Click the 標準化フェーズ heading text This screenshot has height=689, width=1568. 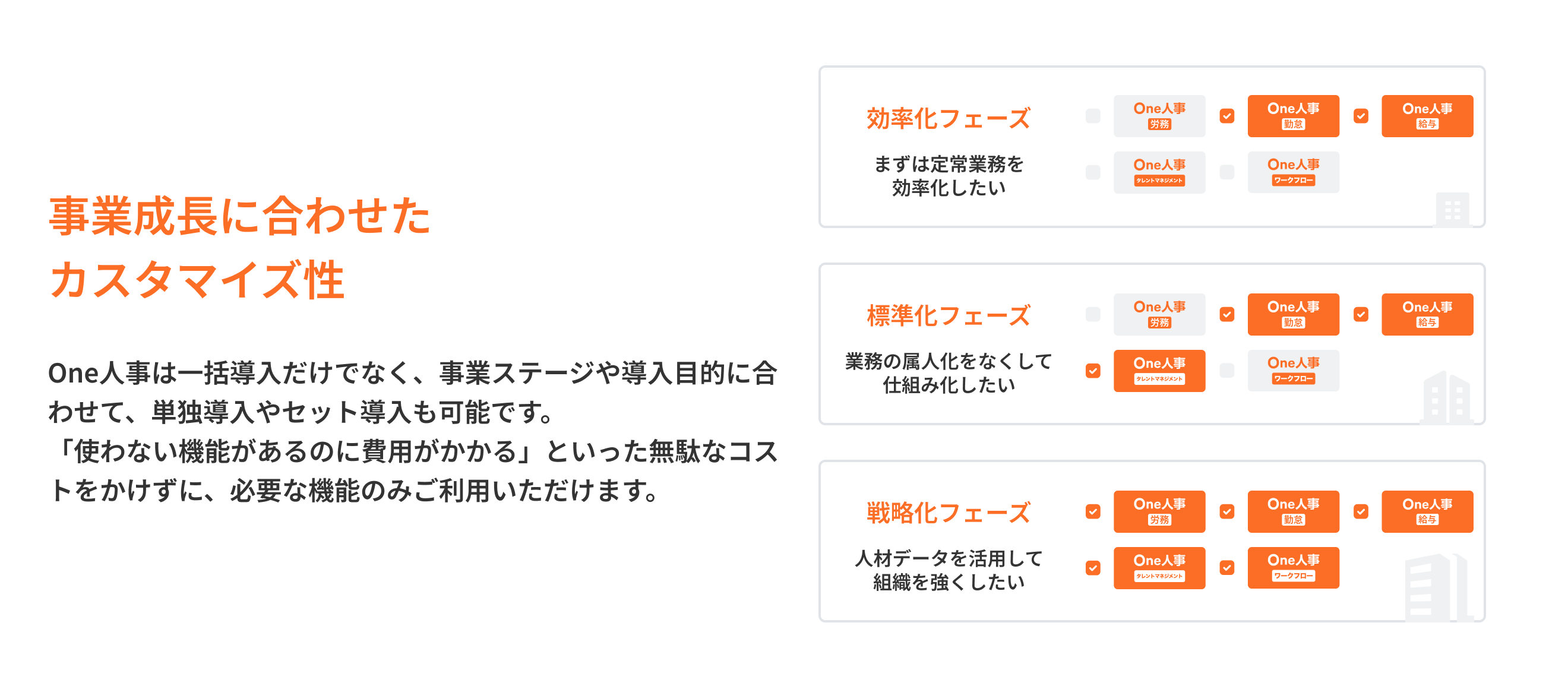(948, 316)
